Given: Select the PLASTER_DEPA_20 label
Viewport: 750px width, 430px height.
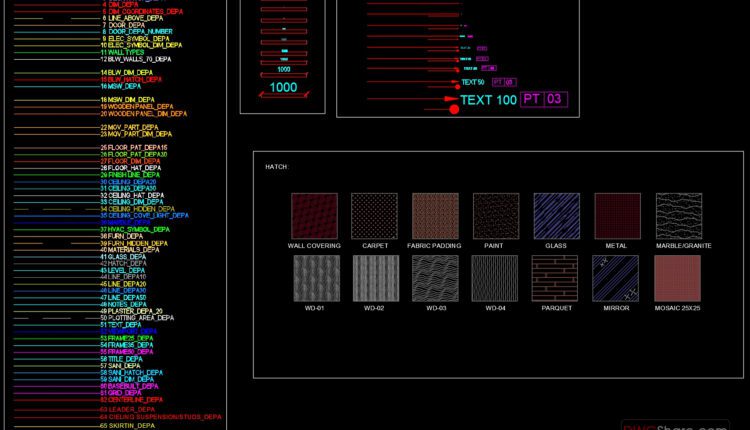Looking at the screenshot, I should click(x=135, y=311).
